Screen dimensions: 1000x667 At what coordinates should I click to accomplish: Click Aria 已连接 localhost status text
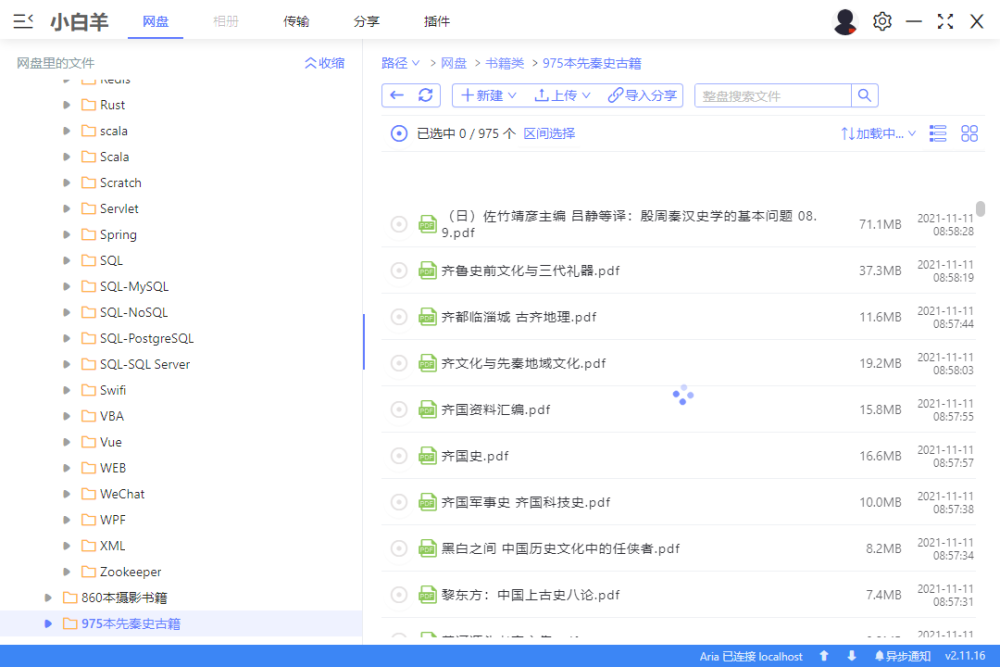751,656
